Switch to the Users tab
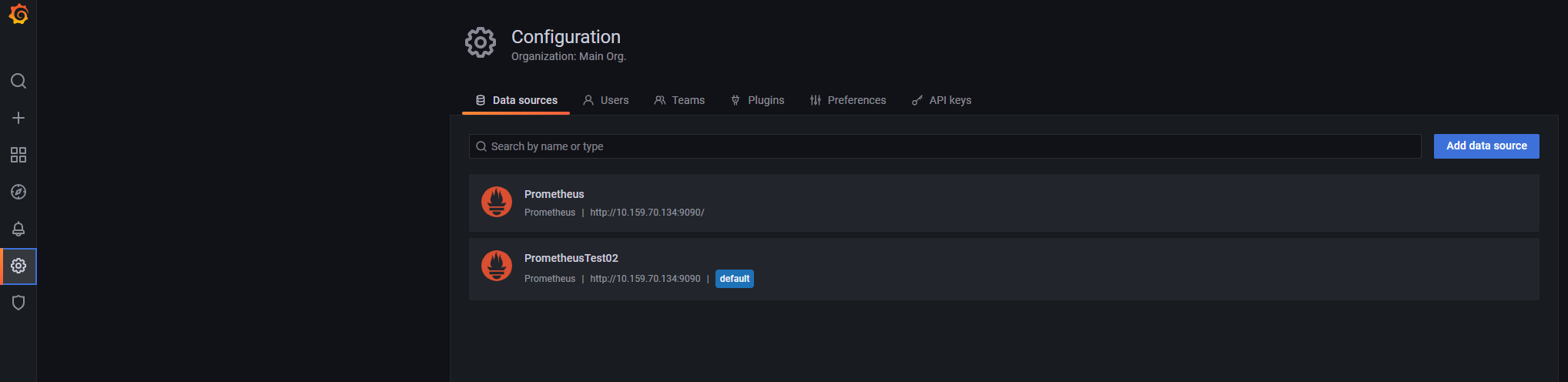This screenshot has width=1568, height=382. pos(606,100)
